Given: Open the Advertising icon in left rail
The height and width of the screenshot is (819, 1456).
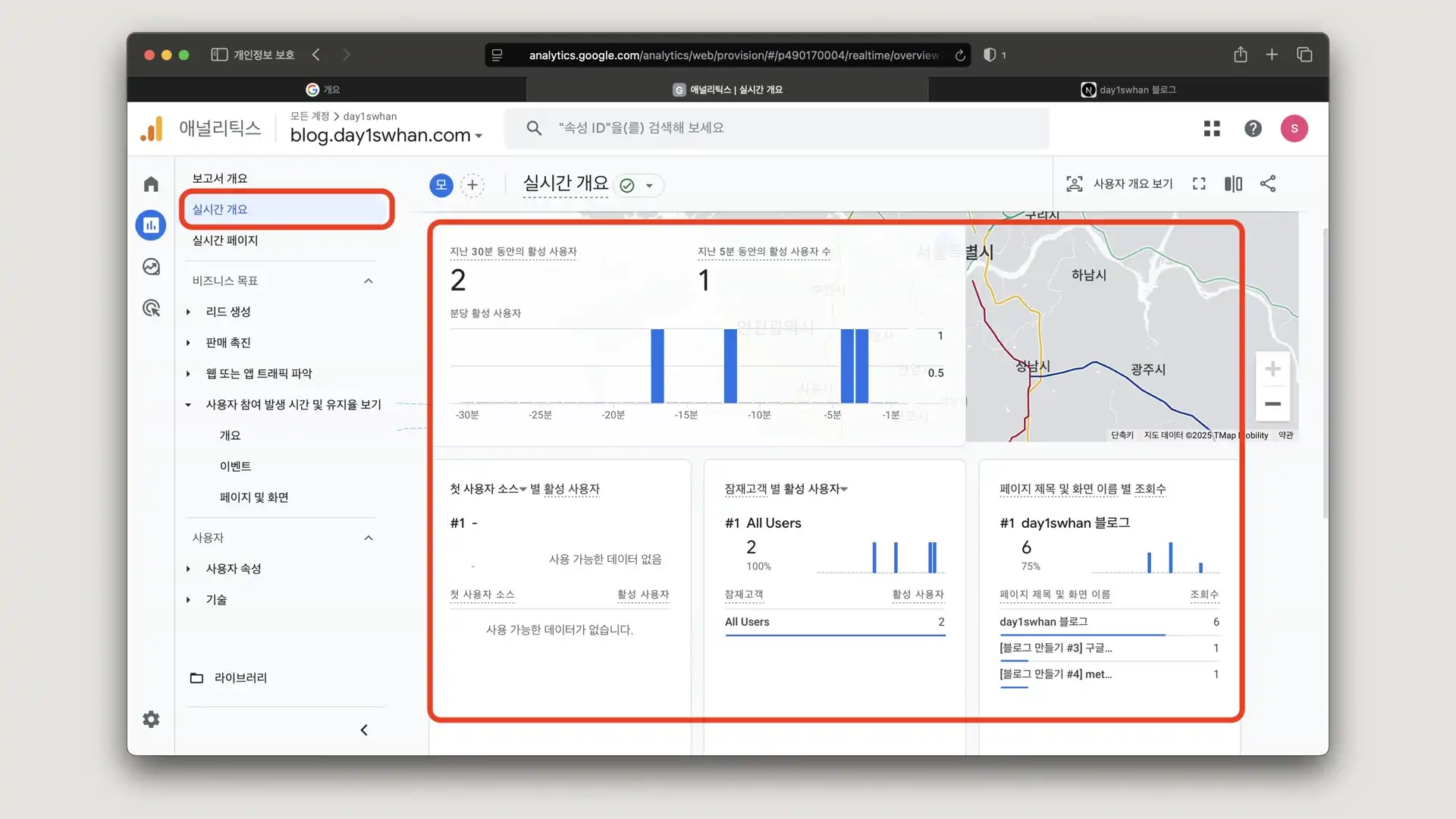Looking at the screenshot, I should pyautogui.click(x=151, y=308).
